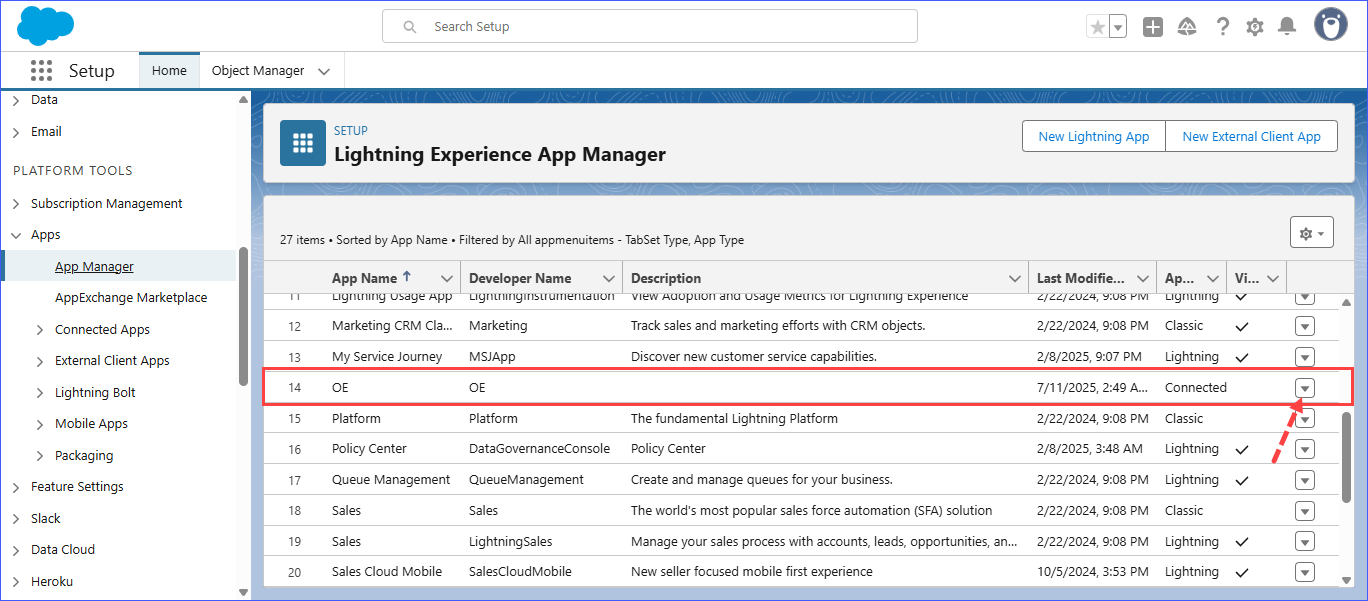Click the New External Client App button
The width and height of the screenshot is (1368, 601).
click(1251, 137)
